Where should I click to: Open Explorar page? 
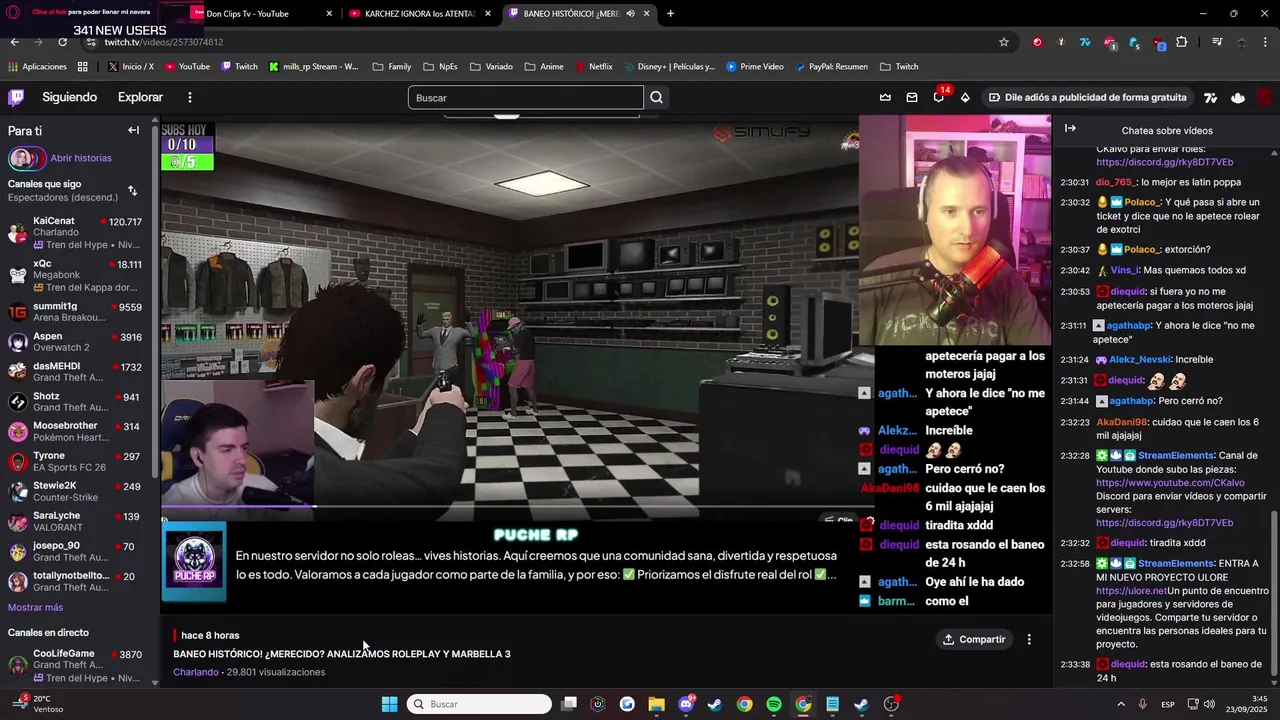point(140,97)
